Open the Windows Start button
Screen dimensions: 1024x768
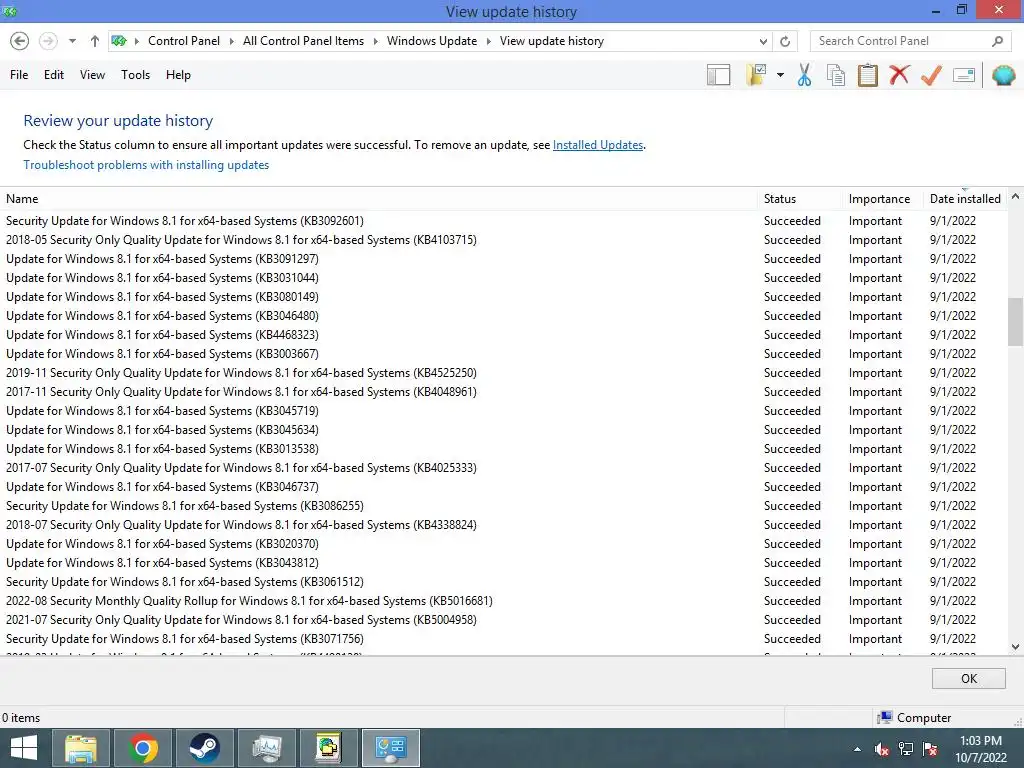click(x=24, y=748)
